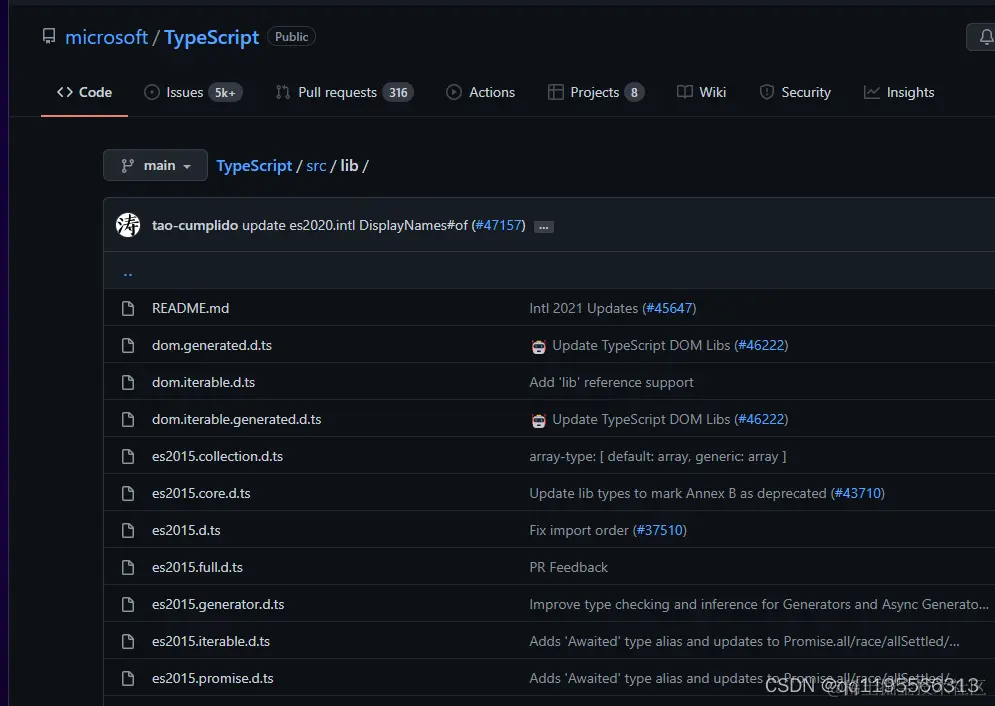Open es2015.core.d.ts file
The height and width of the screenshot is (706, 995).
(201, 493)
